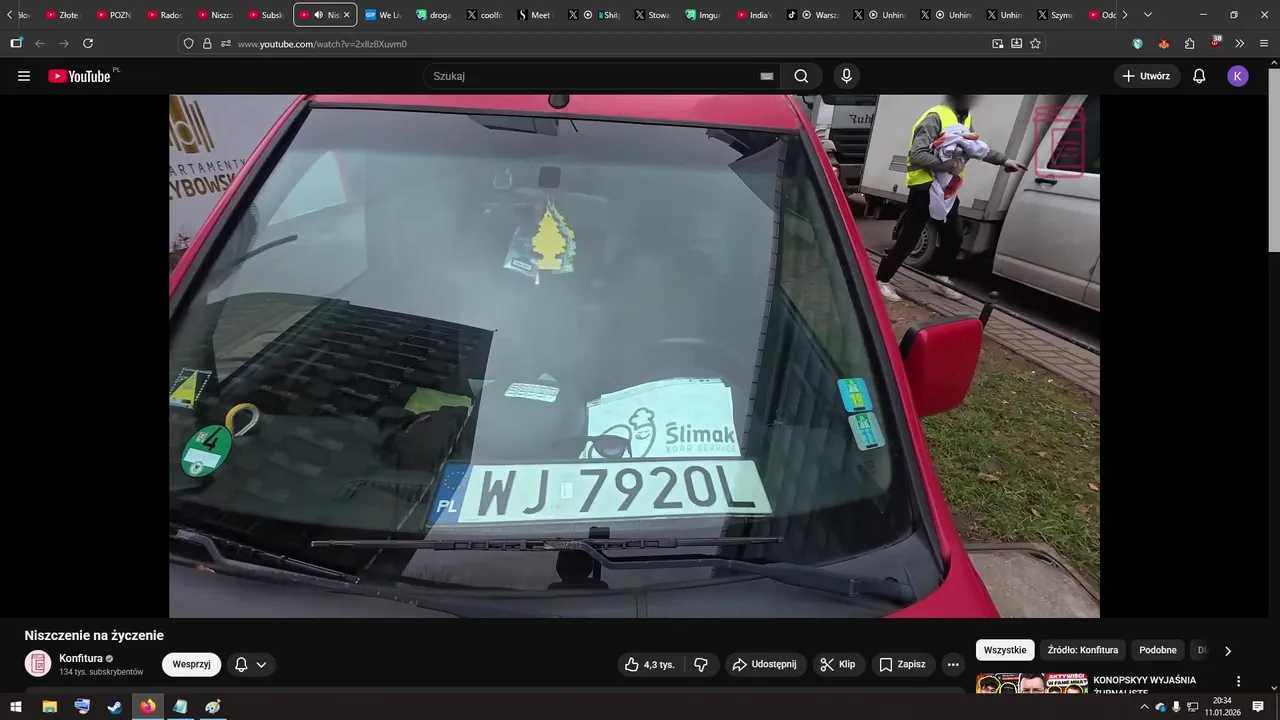Like the video (4,3 tys.)

649,664
